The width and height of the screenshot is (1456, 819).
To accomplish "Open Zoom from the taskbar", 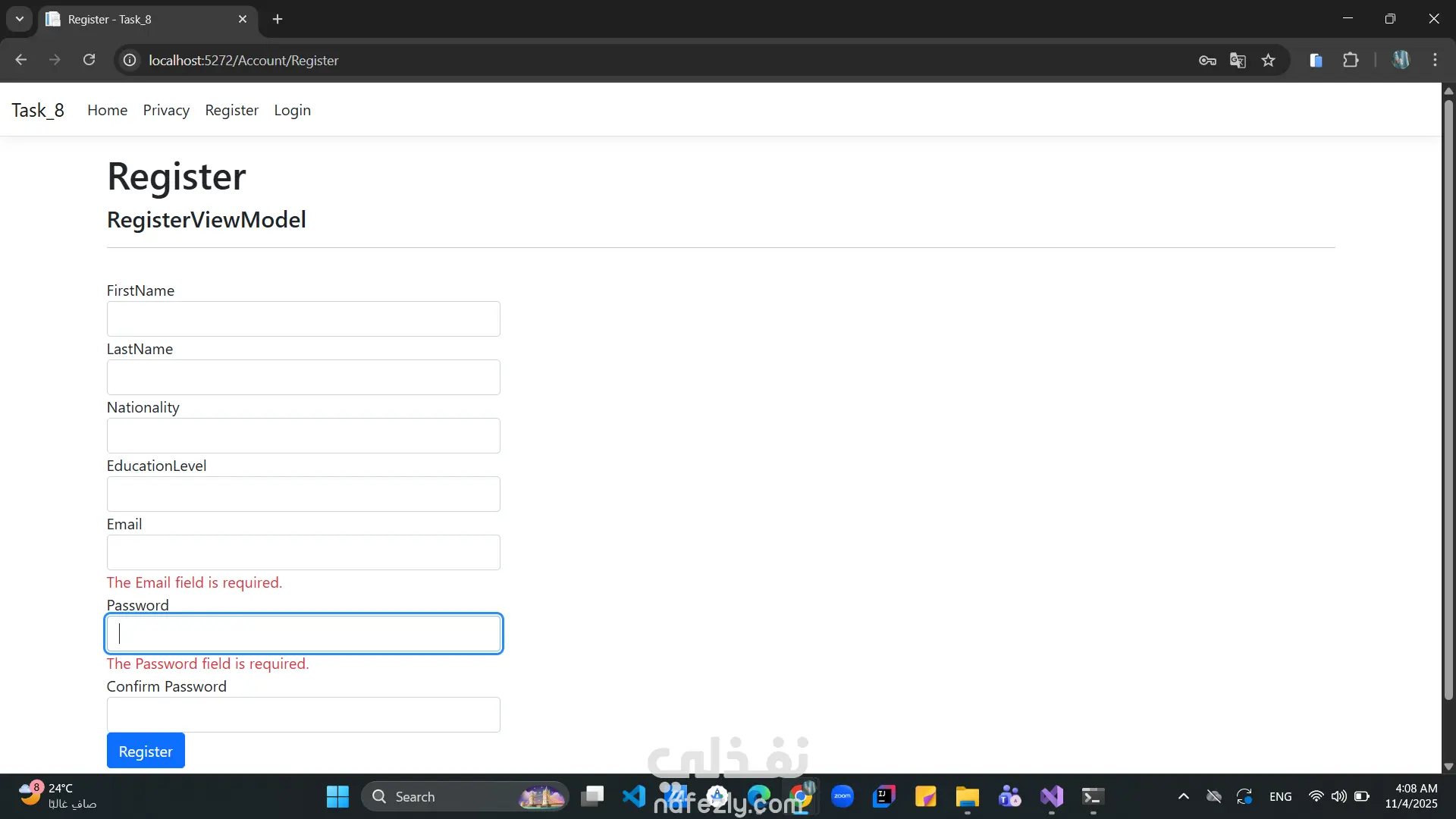I will tap(842, 796).
